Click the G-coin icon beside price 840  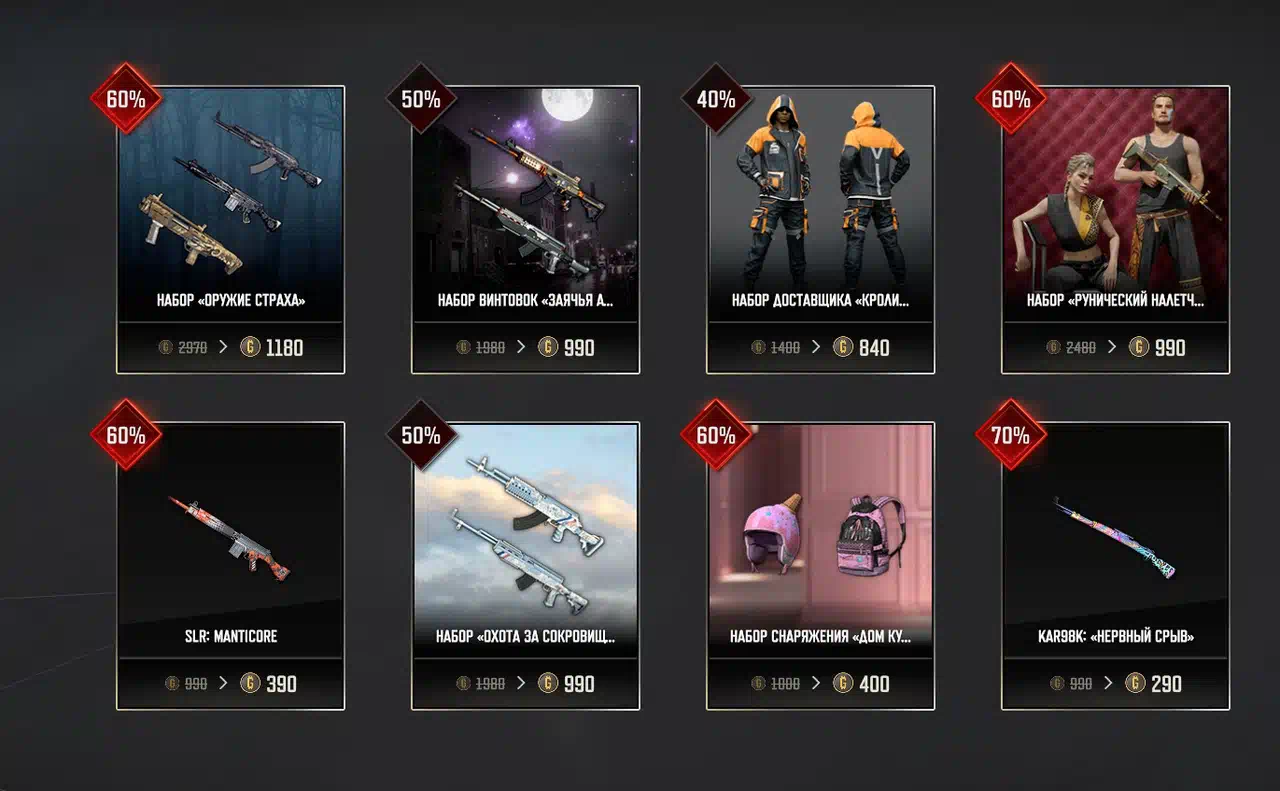point(843,348)
